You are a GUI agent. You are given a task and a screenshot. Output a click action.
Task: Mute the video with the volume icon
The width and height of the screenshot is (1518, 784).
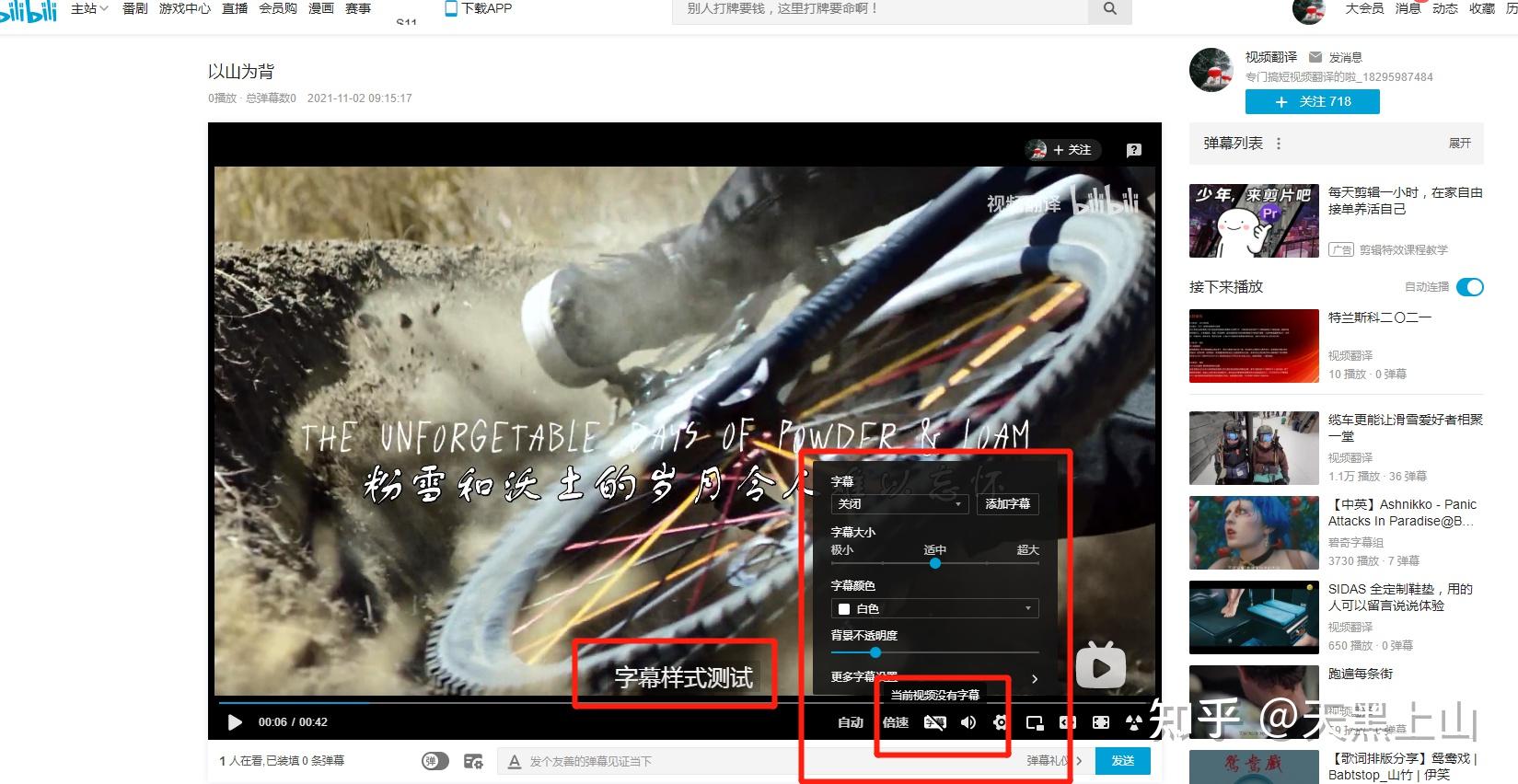(x=968, y=722)
